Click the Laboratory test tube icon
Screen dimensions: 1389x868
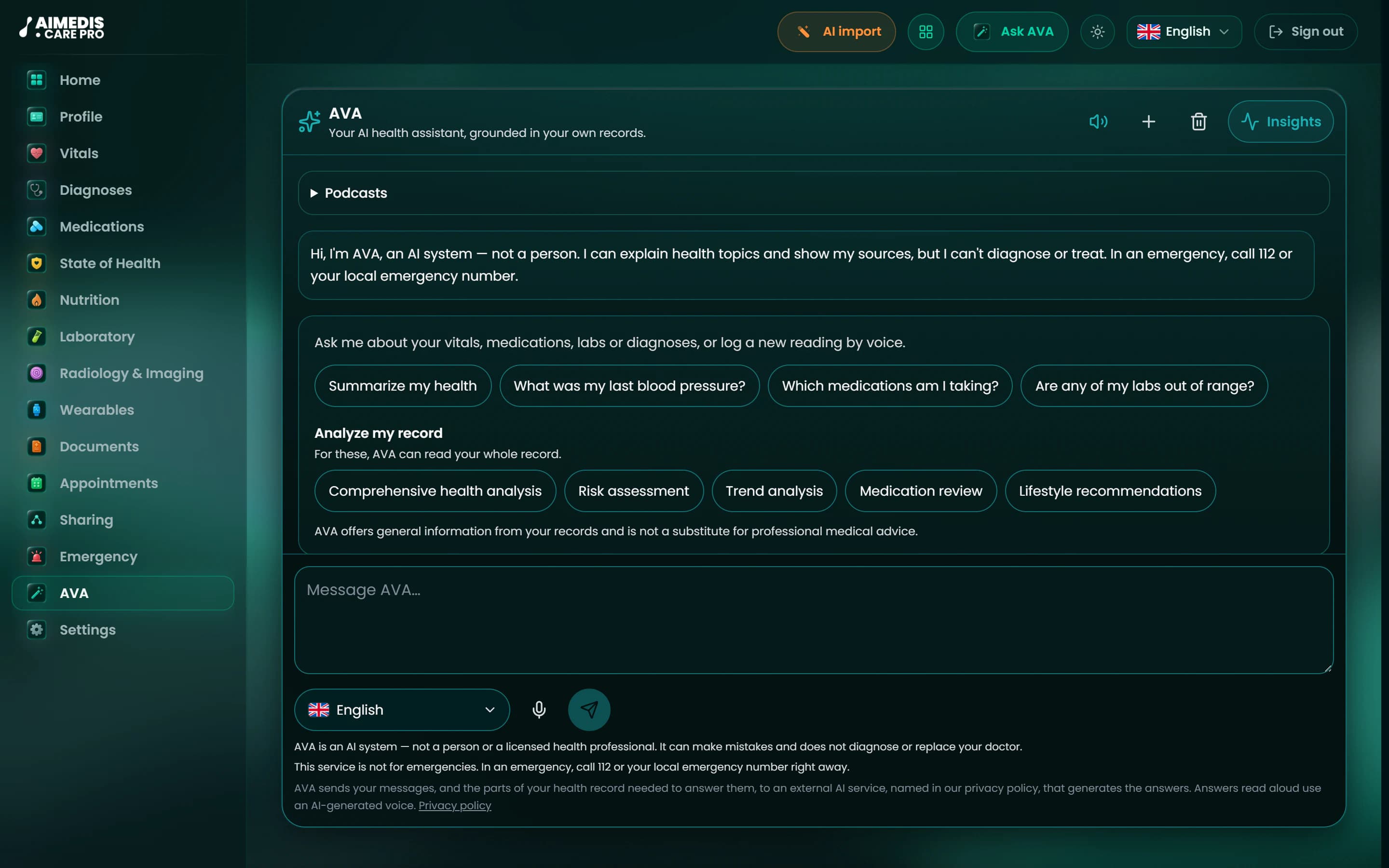pyautogui.click(x=37, y=337)
